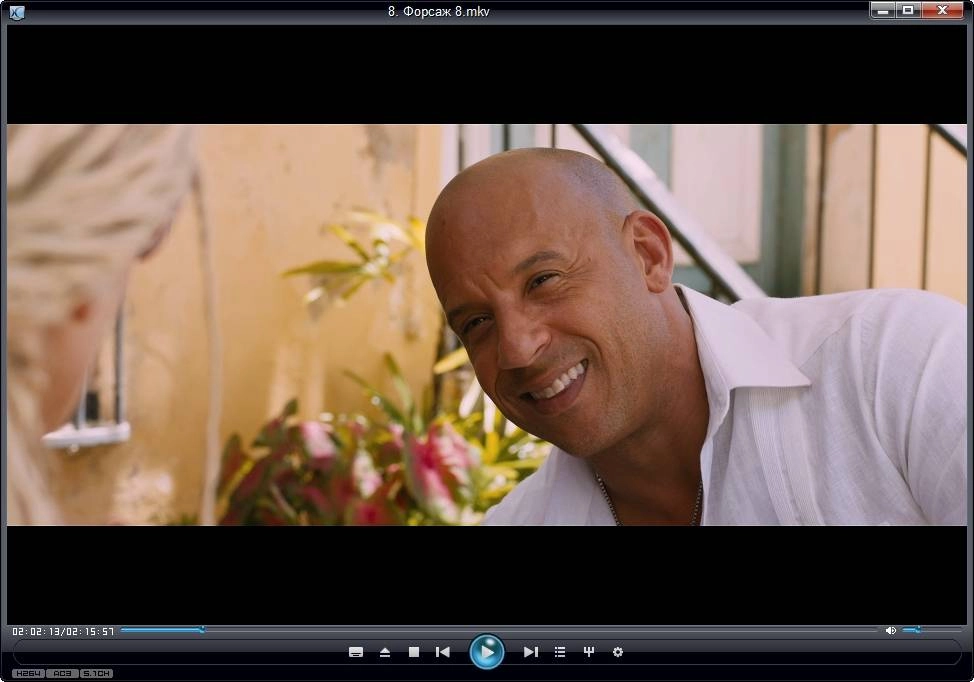
Task: Click the video frame to toggle playback
Action: click(x=487, y=325)
